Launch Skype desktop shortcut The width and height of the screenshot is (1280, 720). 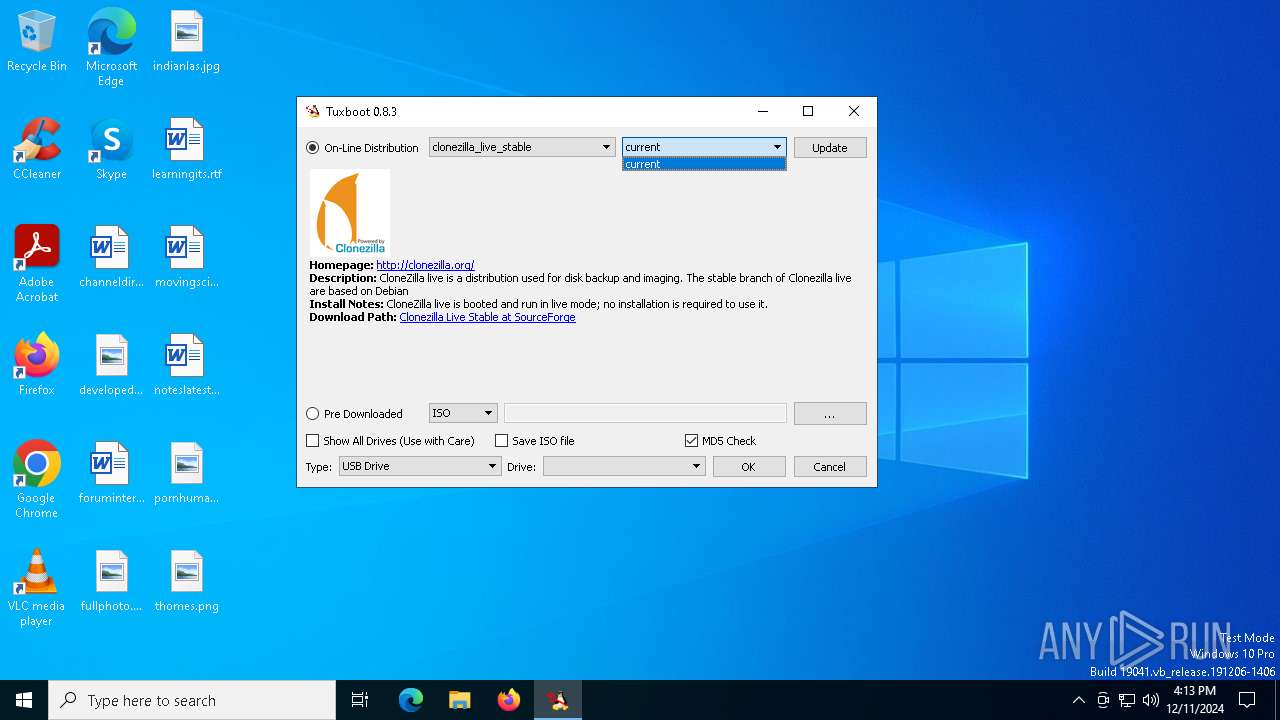111,150
